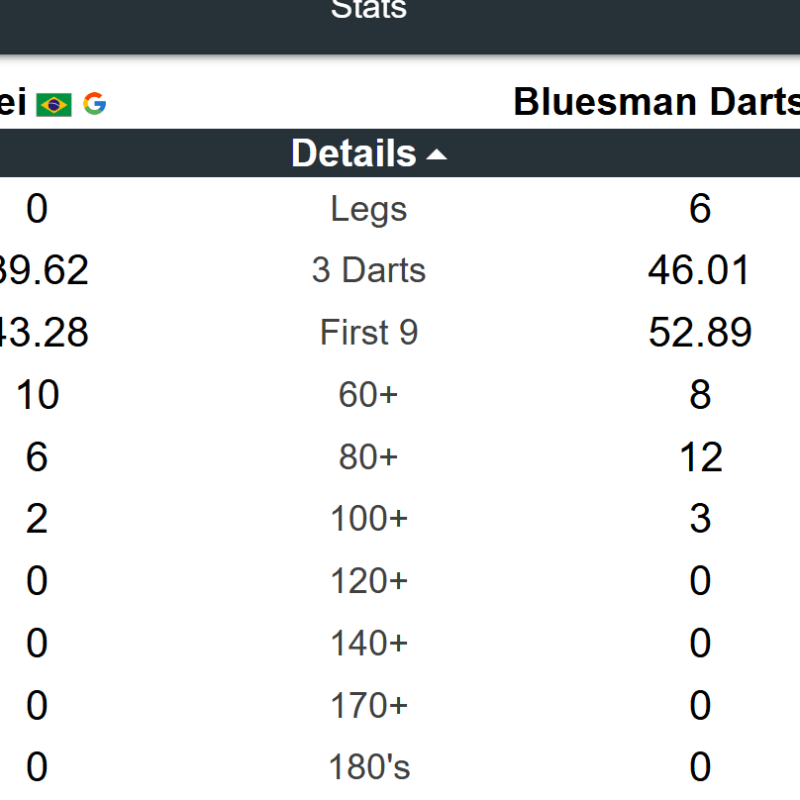This screenshot has height=800, width=800.
Task: Click the Details header label
Action: tap(354, 153)
